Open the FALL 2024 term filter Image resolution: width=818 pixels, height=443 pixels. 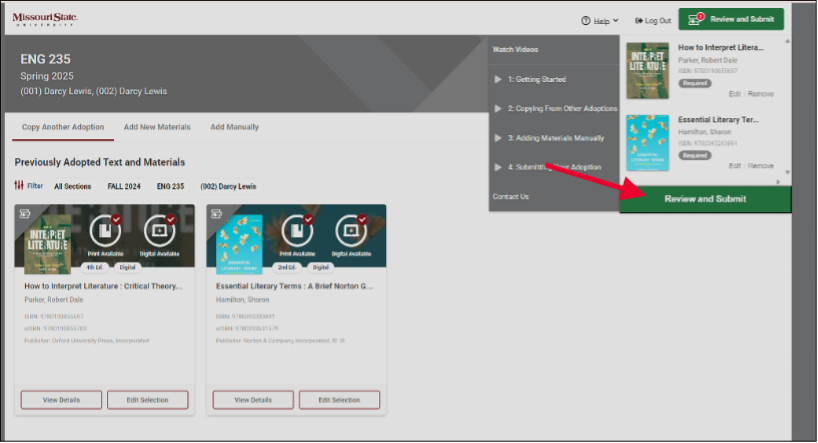click(x=124, y=186)
